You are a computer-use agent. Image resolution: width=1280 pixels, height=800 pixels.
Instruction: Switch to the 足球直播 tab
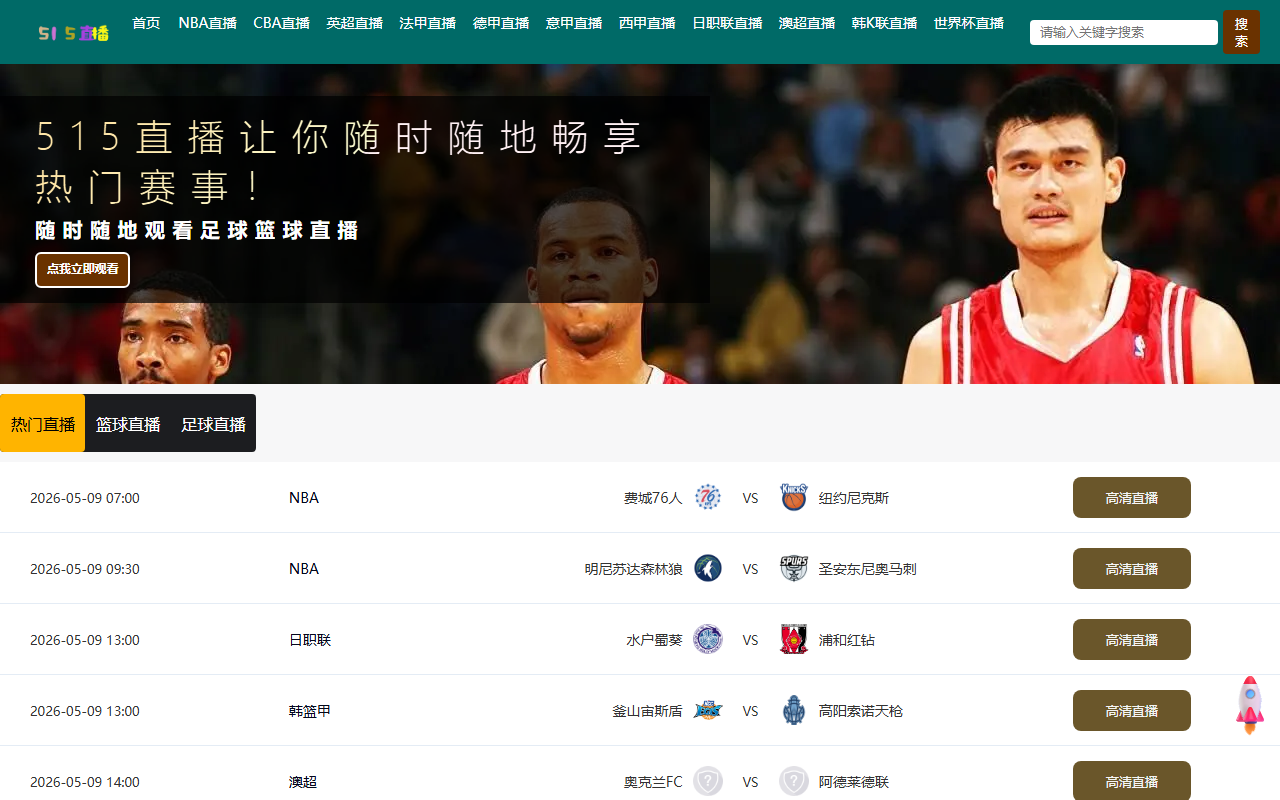pyautogui.click(x=213, y=424)
